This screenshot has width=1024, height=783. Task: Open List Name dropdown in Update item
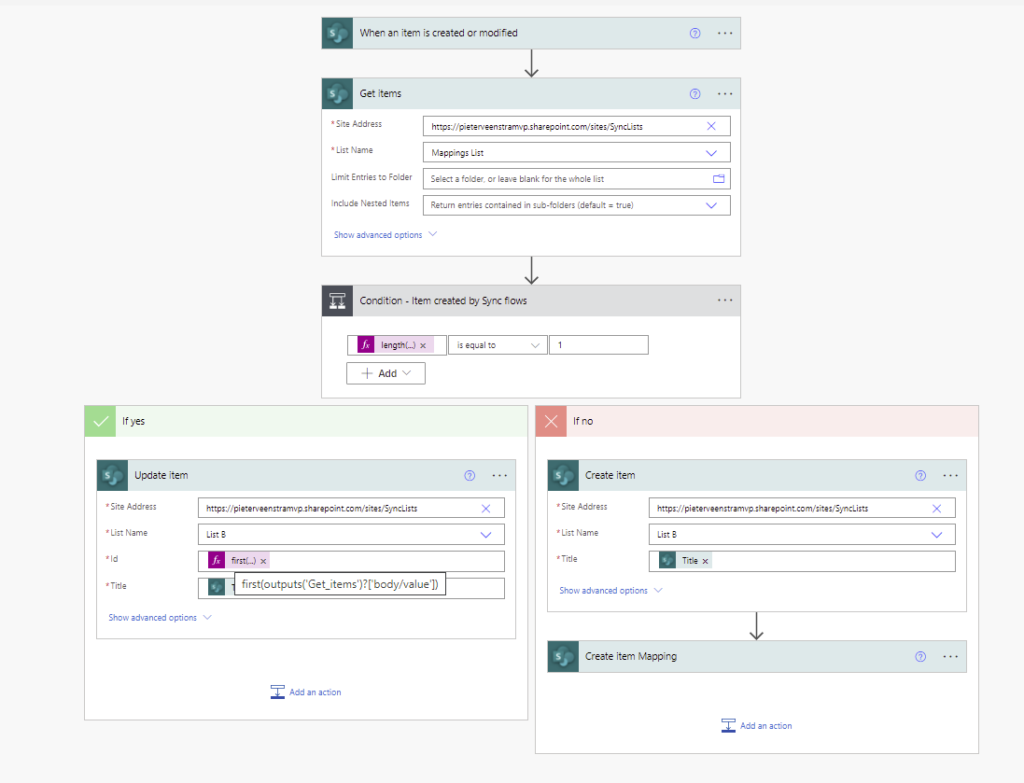tap(486, 534)
